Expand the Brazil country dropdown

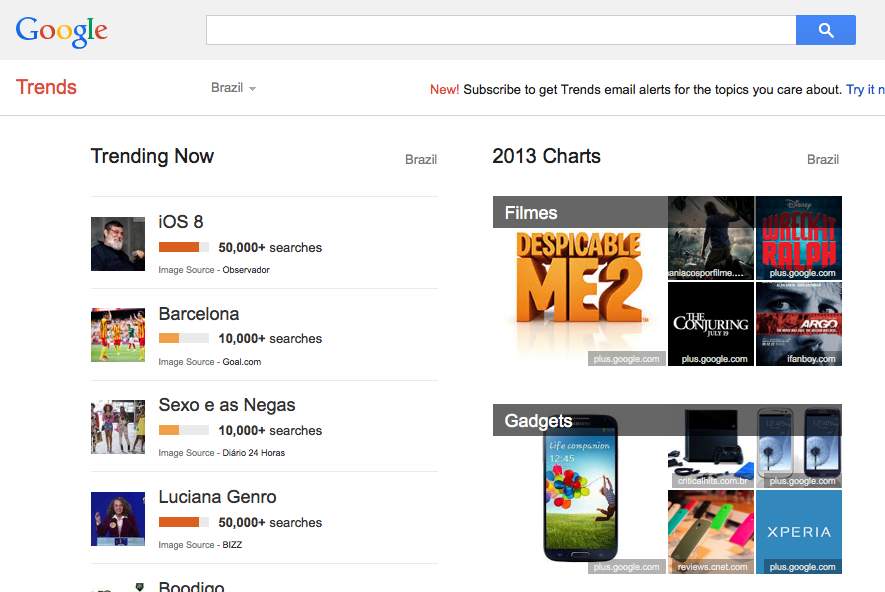[x=233, y=88]
